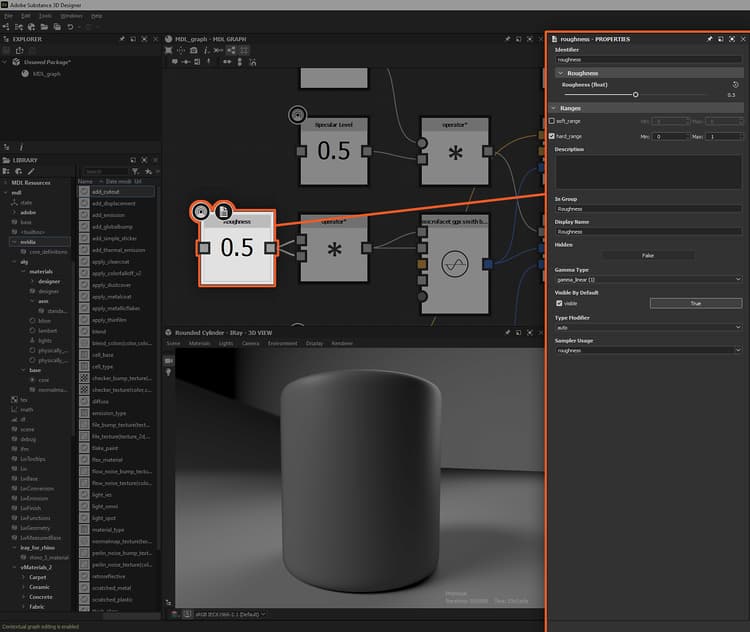The width and height of the screenshot is (750, 632).
Task: Click the info 'i' icon in graph toolbar
Action: tap(206, 50)
